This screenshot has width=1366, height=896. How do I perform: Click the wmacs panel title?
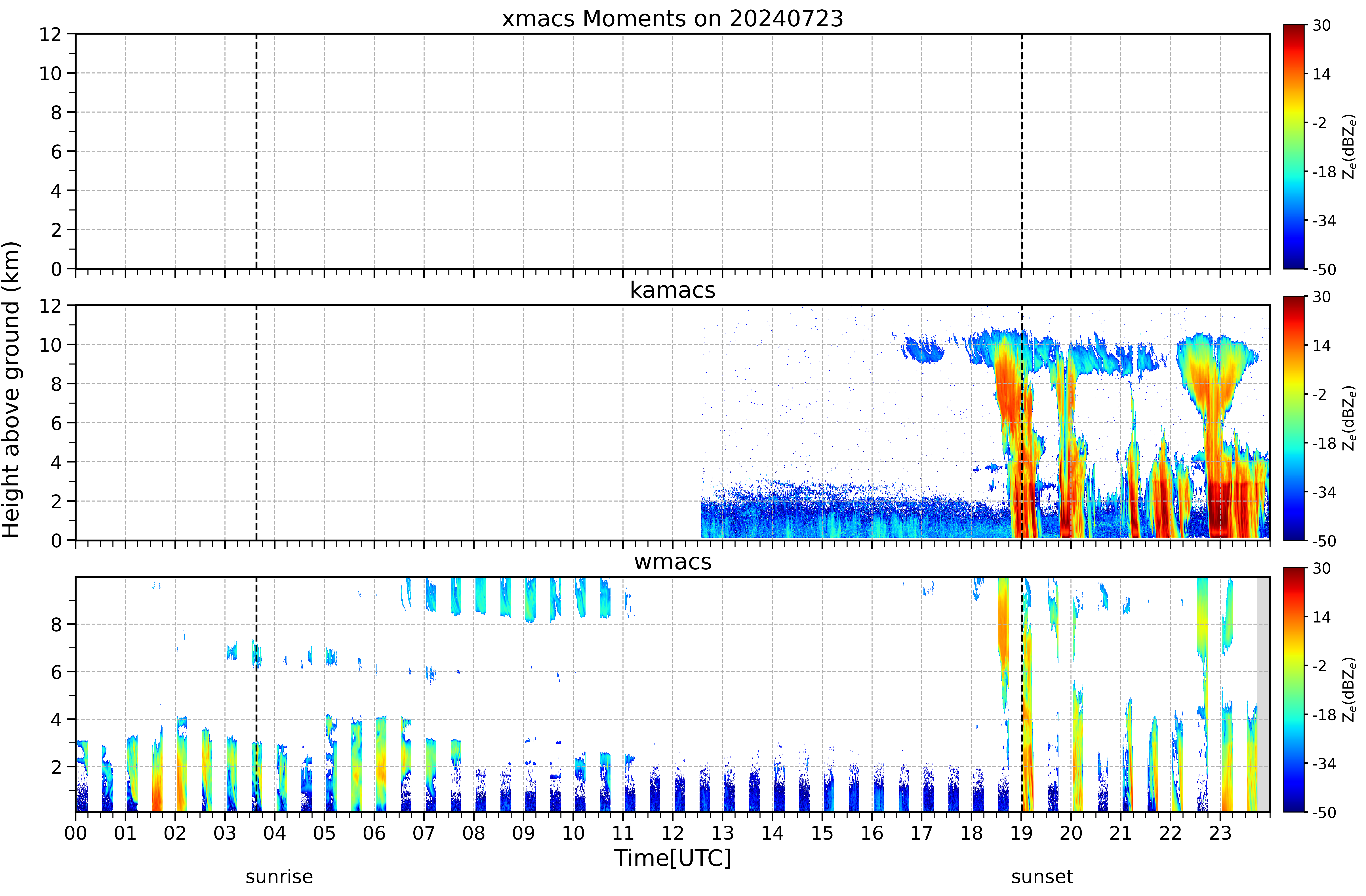[x=673, y=561]
